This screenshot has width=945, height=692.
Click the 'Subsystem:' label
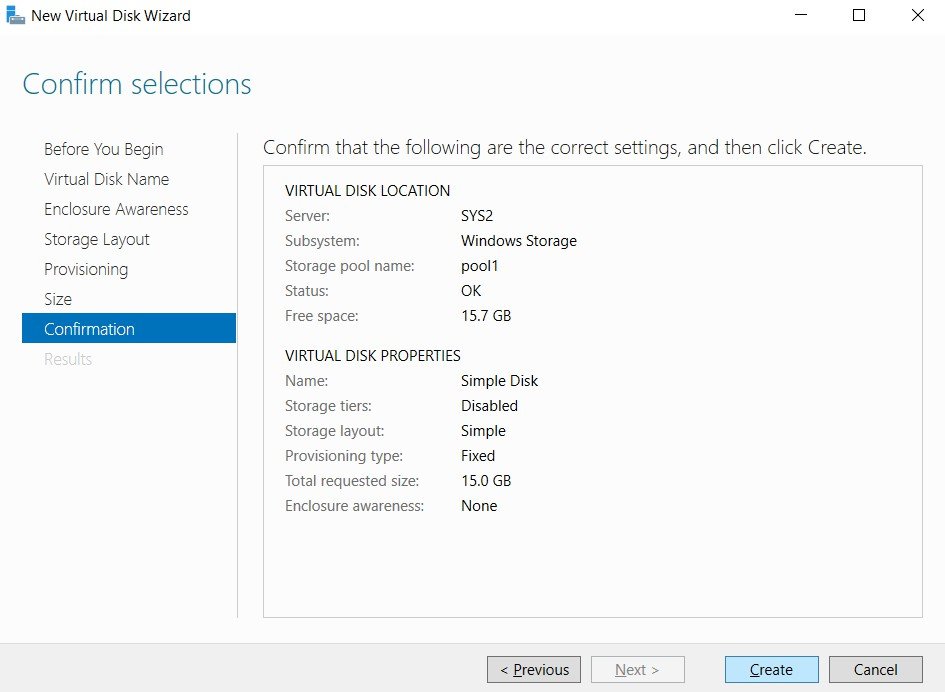[322, 241]
